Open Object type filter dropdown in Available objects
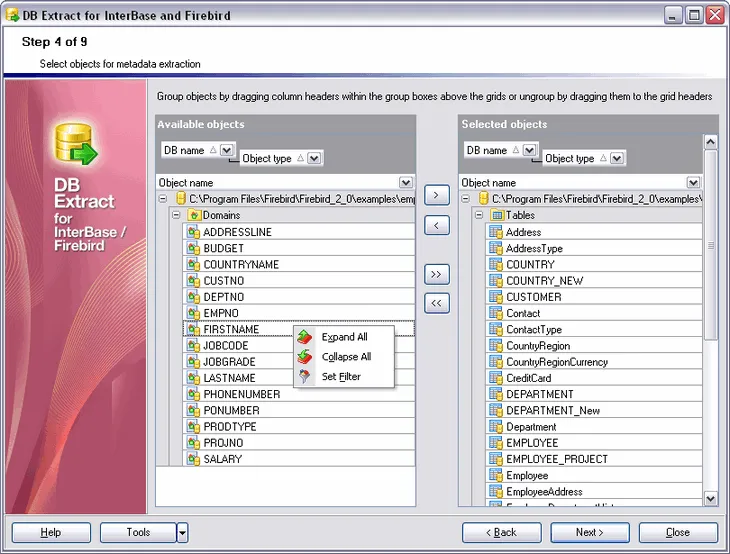This screenshot has width=730, height=554. [314, 158]
